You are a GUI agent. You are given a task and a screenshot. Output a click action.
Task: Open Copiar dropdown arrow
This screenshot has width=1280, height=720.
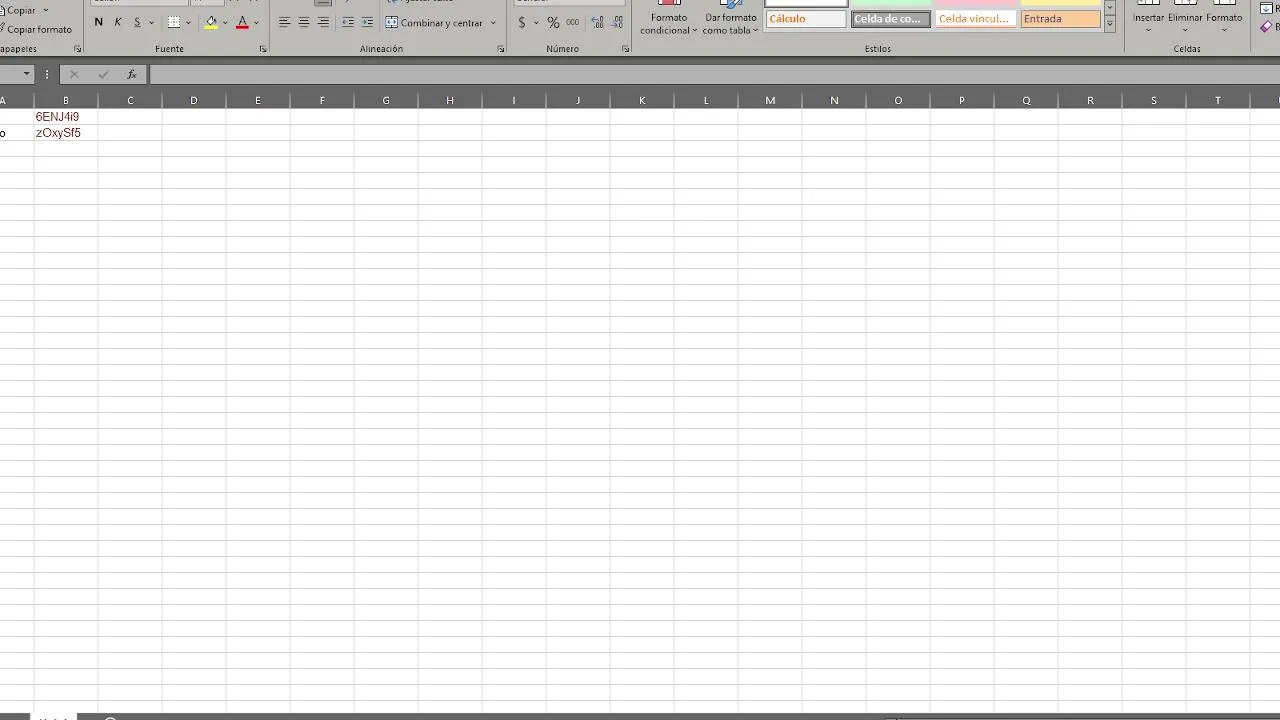pyautogui.click(x=46, y=10)
